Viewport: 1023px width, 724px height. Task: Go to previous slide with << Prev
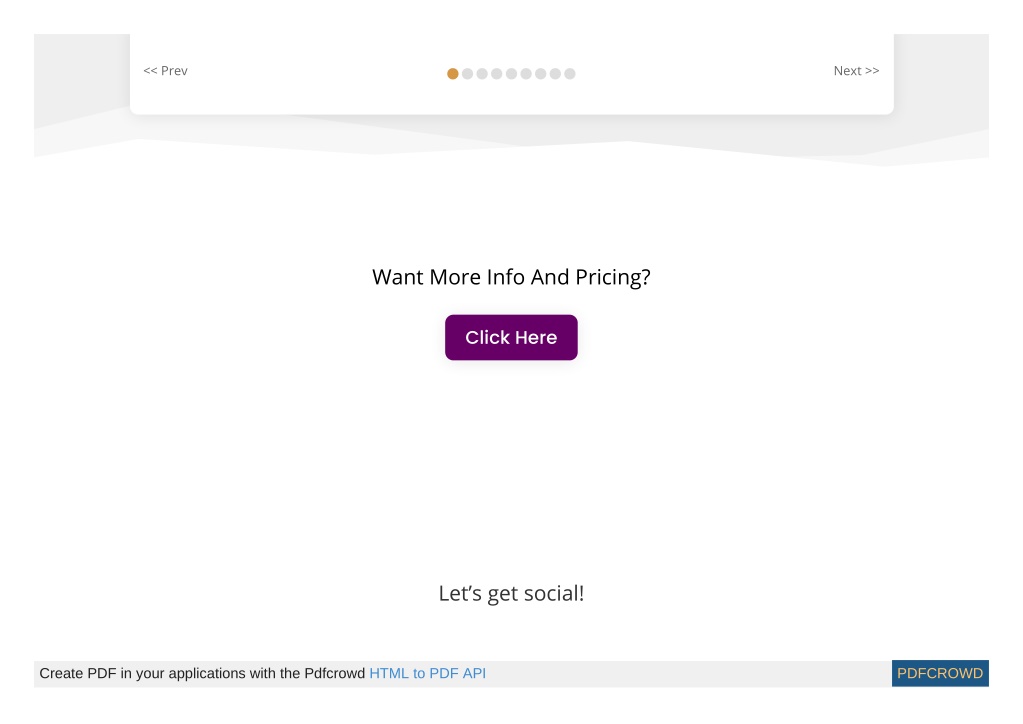point(165,70)
